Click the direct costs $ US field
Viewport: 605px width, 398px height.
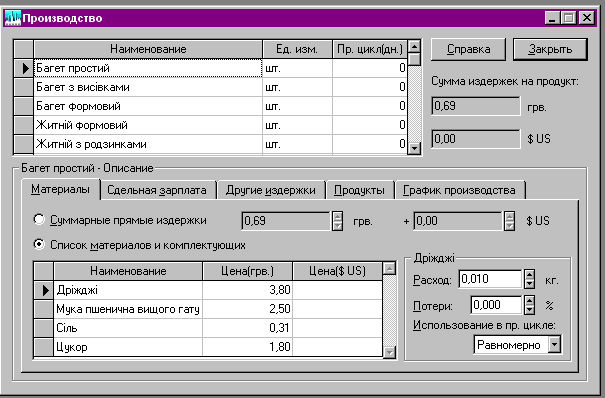coord(458,221)
